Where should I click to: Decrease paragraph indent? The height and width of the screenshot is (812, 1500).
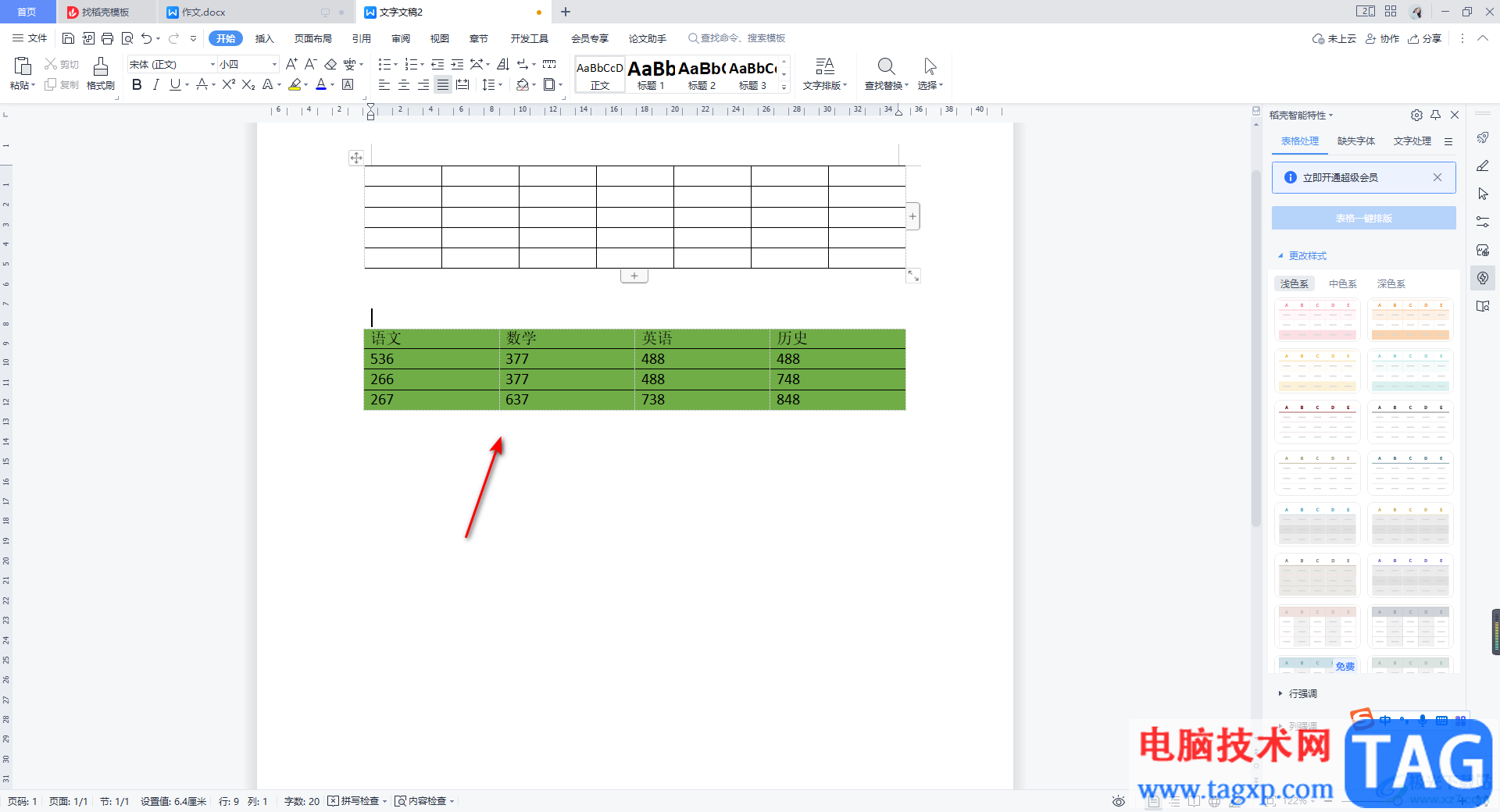coord(437,64)
